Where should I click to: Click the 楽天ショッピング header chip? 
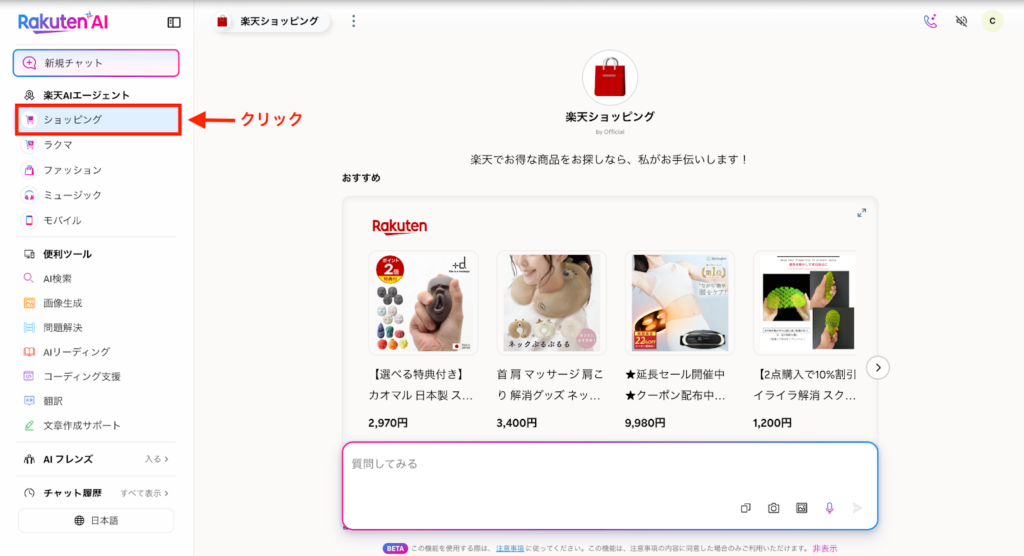pos(270,22)
